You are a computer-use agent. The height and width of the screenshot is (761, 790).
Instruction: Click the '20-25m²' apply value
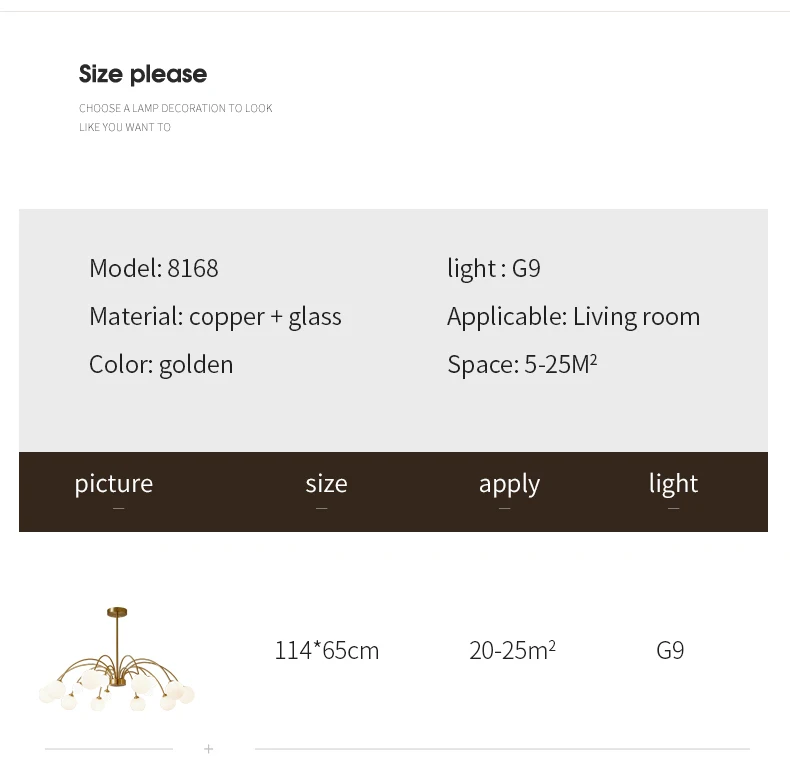[512, 650]
